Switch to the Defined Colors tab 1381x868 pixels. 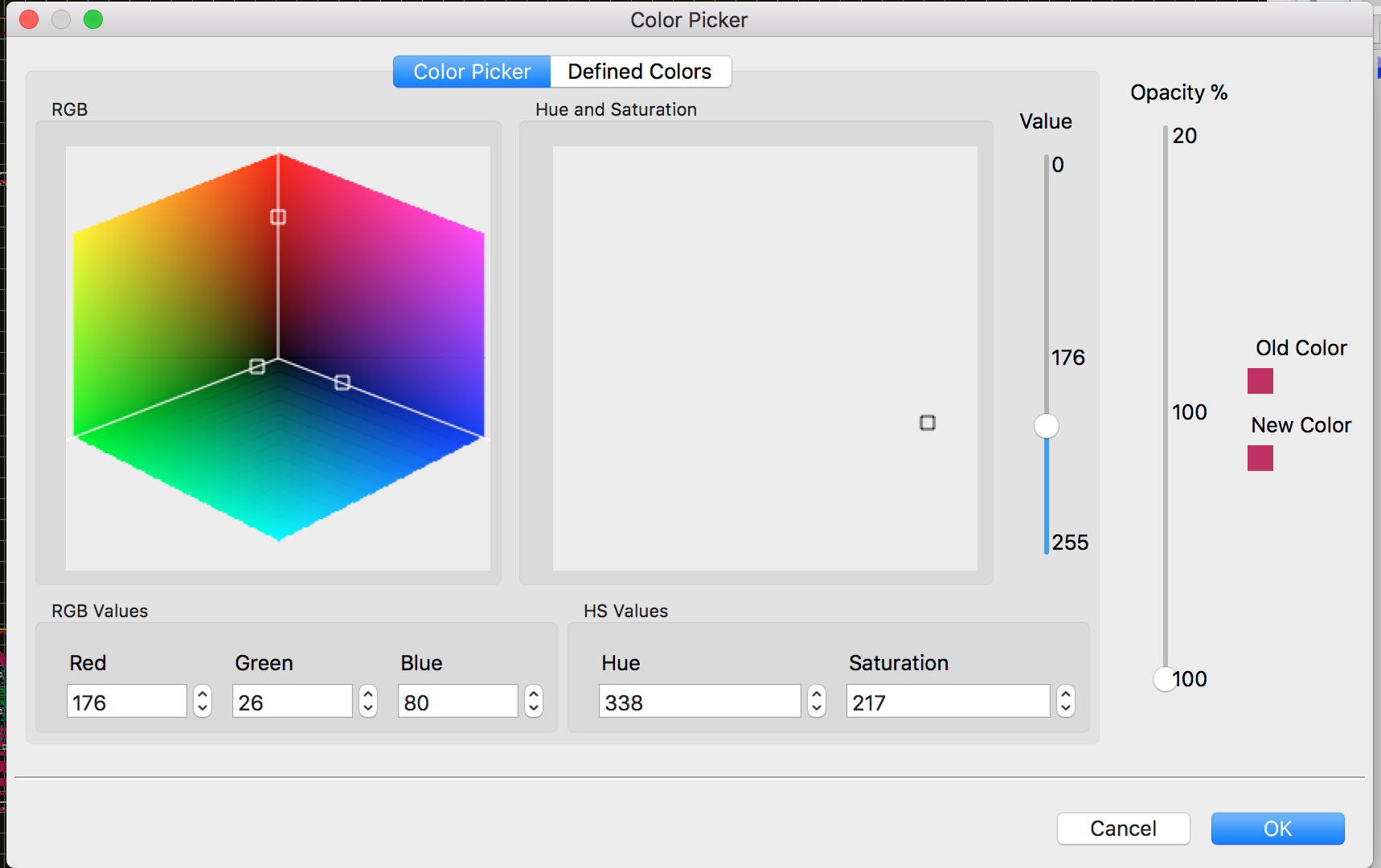[x=640, y=72]
